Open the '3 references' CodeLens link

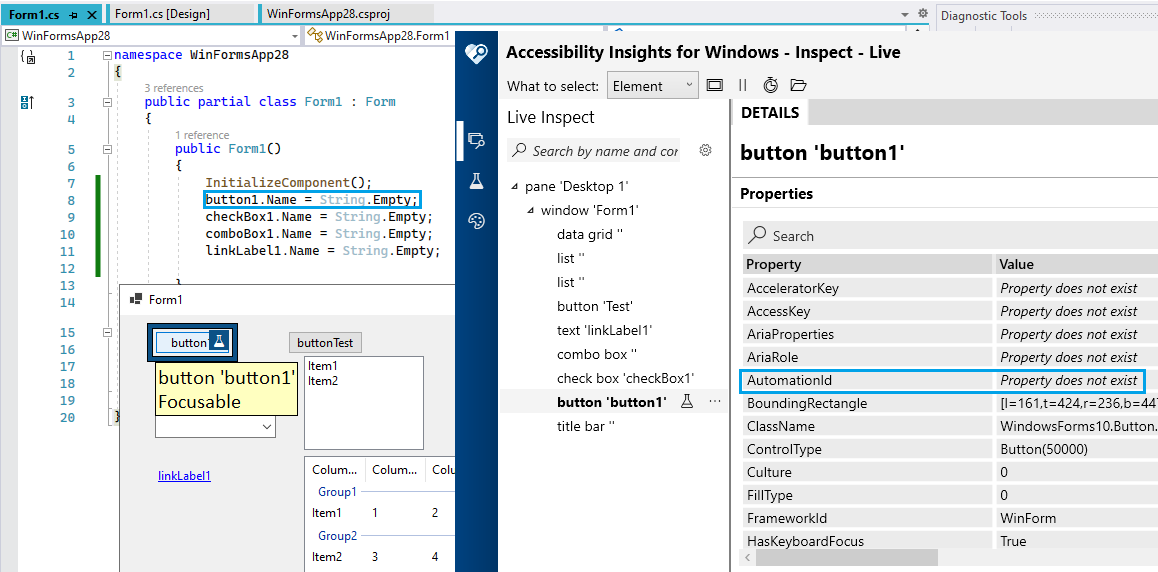174,88
